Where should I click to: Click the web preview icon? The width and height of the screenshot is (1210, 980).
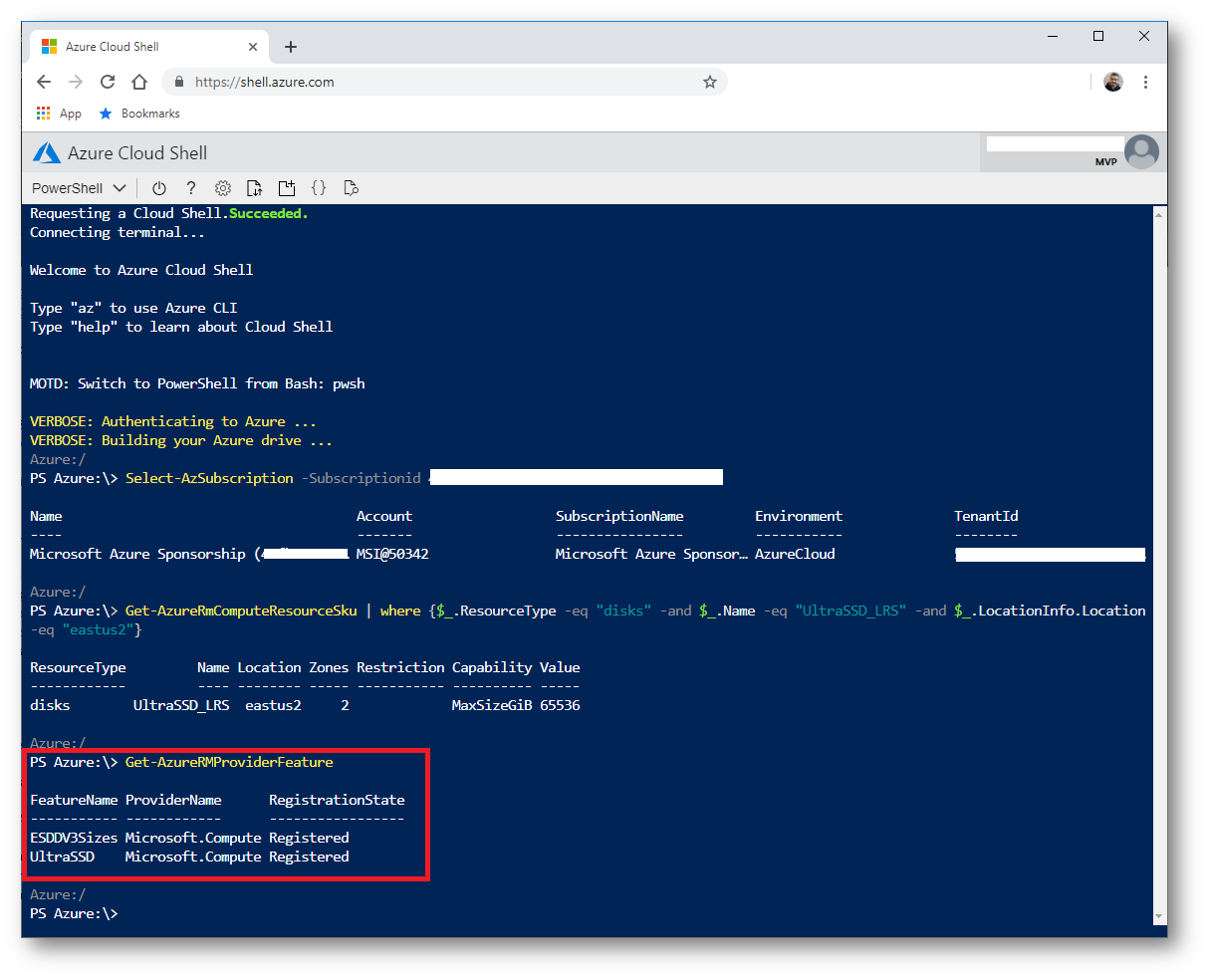pos(351,188)
